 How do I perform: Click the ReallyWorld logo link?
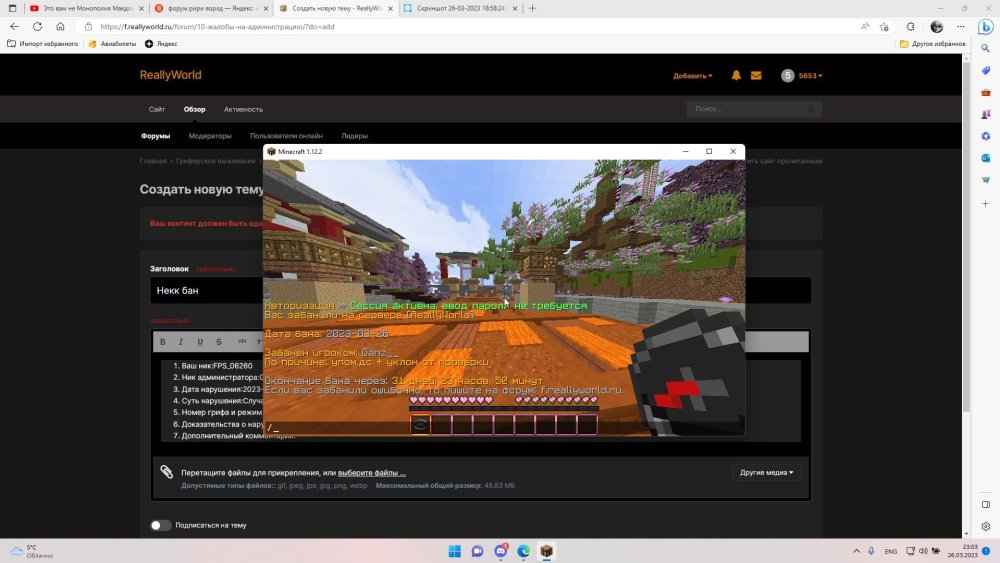170,75
